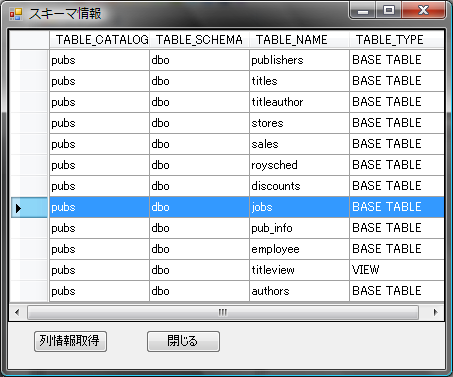Sort by TABLE_CATALOG column header

pos(99,40)
